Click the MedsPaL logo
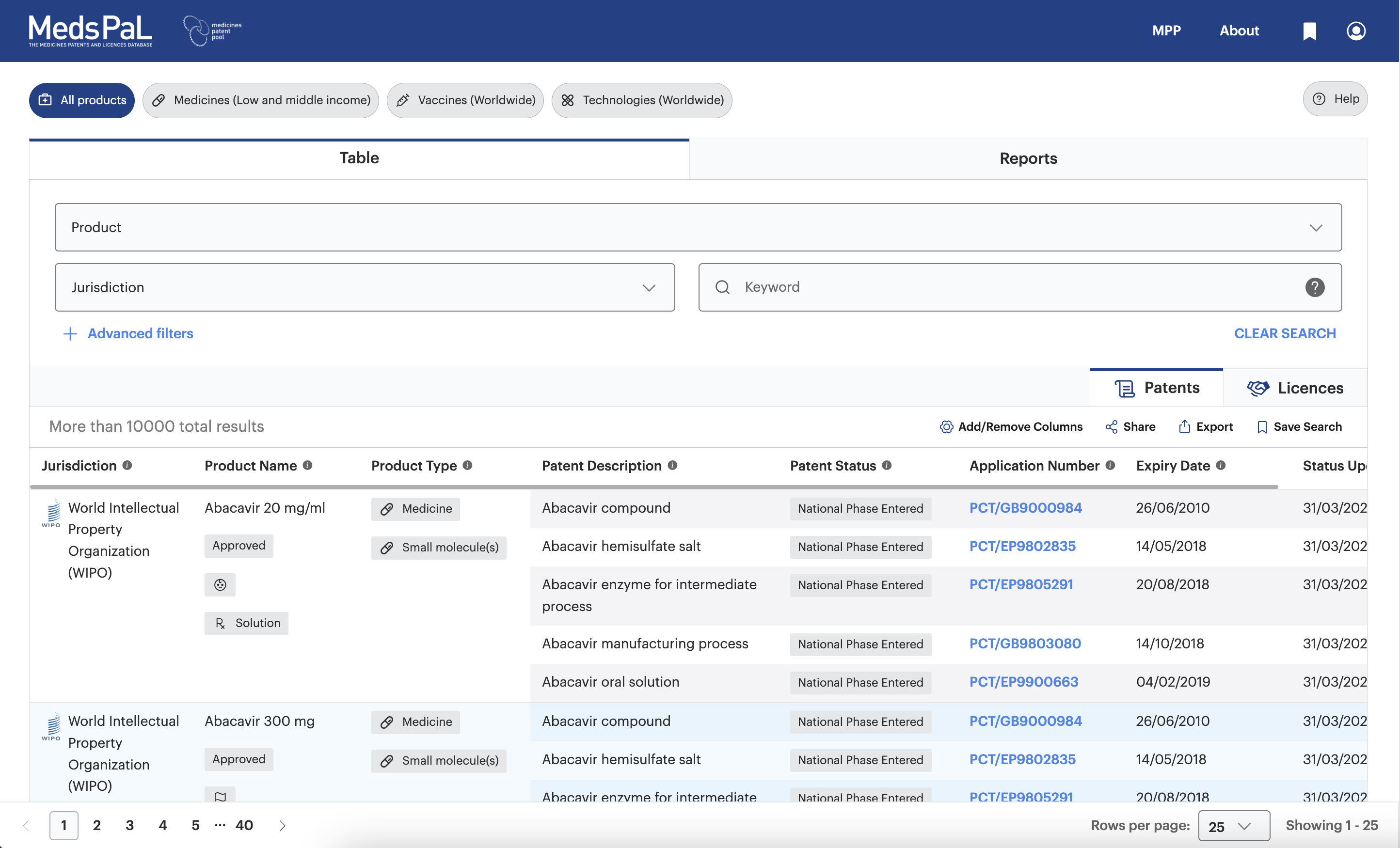This screenshot has width=1400, height=848. [91, 31]
